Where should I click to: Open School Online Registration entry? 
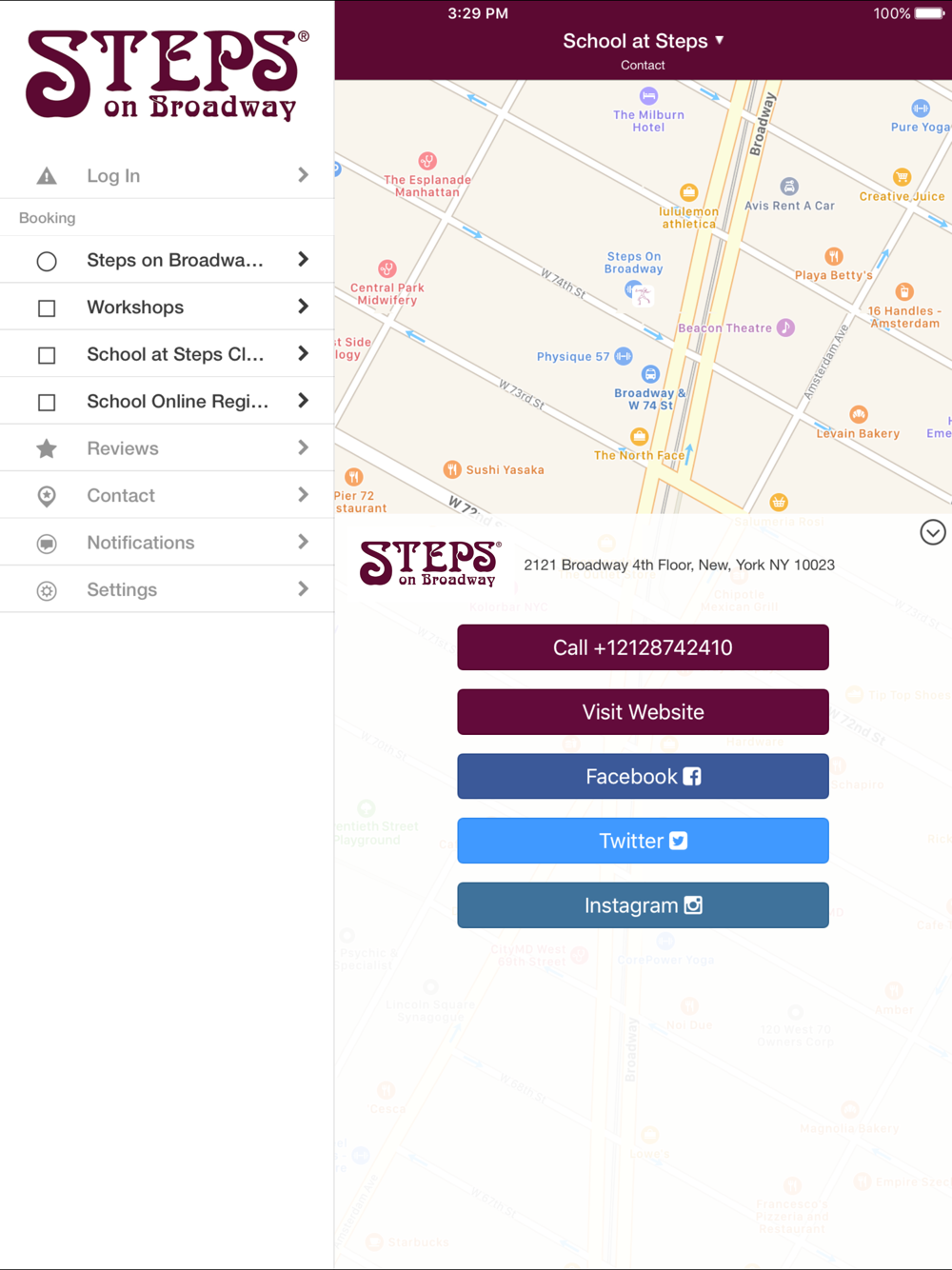(167, 401)
